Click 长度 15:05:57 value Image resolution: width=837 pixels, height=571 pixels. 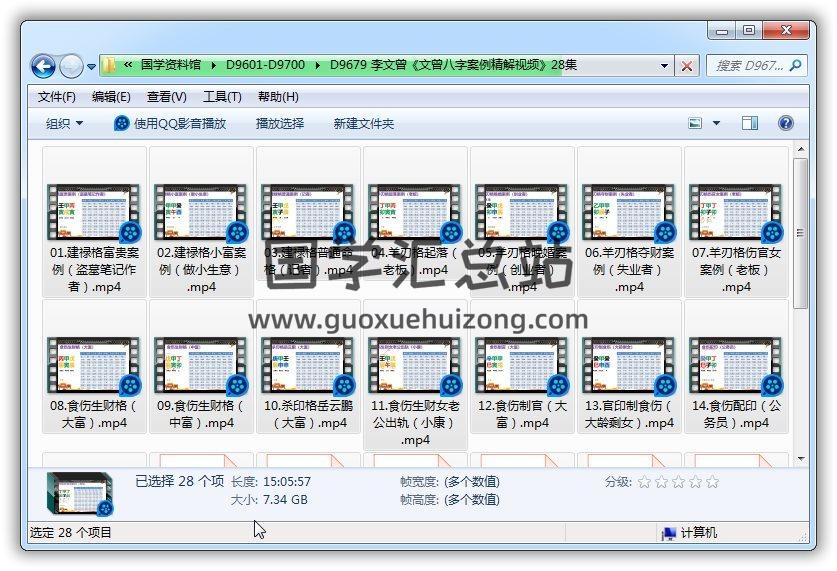pos(287,482)
